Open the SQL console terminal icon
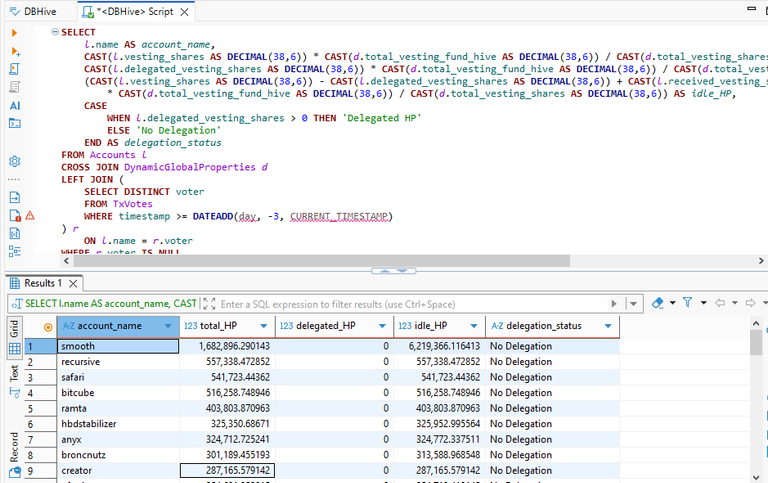This screenshot has width=768, height=483. [x=15, y=123]
